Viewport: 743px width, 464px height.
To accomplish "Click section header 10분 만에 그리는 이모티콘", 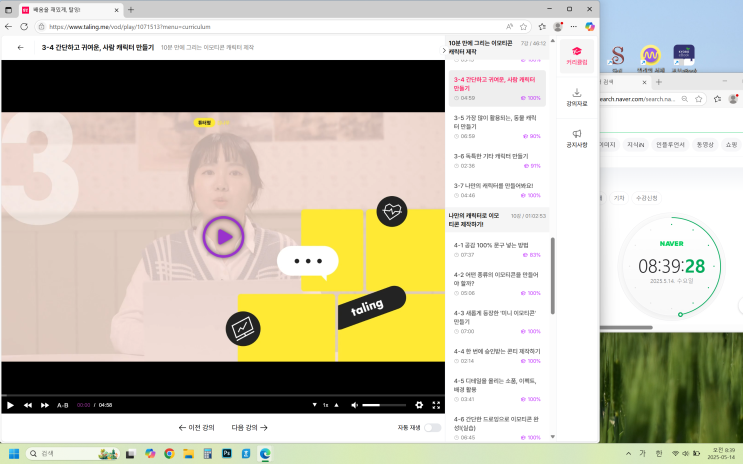I will click(x=497, y=47).
